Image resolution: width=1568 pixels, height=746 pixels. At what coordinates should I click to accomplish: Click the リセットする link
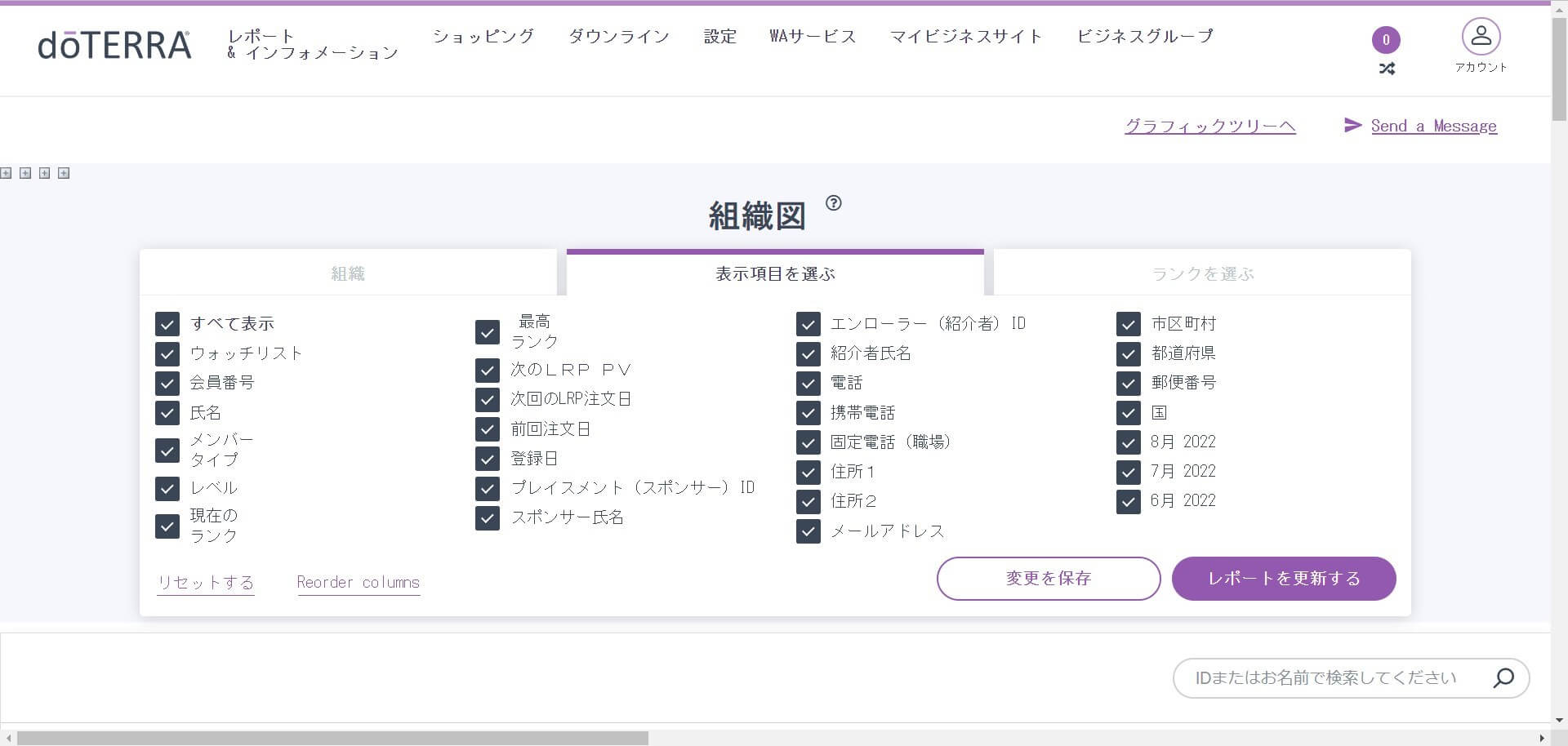(206, 583)
